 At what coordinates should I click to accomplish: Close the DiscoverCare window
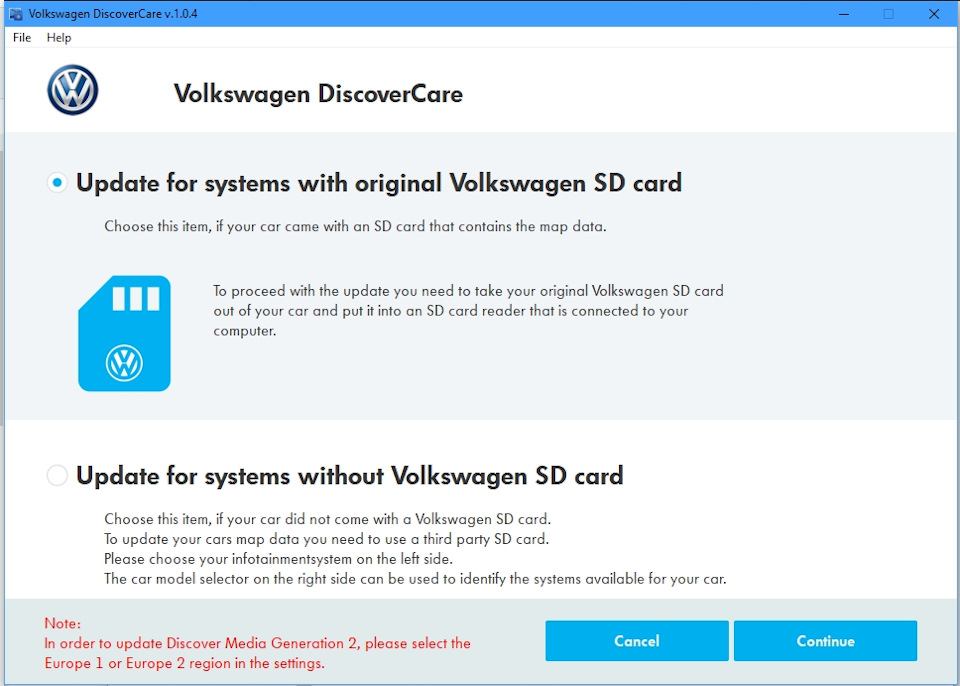point(934,13)
